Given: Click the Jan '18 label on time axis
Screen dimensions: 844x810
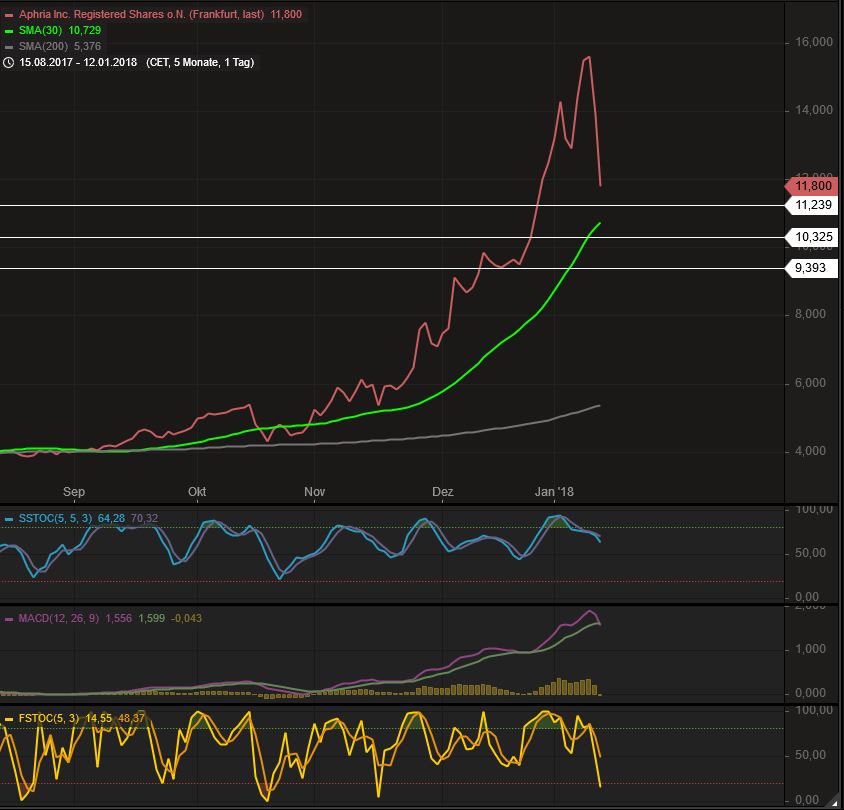Looking at the screenshot, I should 554,492.
